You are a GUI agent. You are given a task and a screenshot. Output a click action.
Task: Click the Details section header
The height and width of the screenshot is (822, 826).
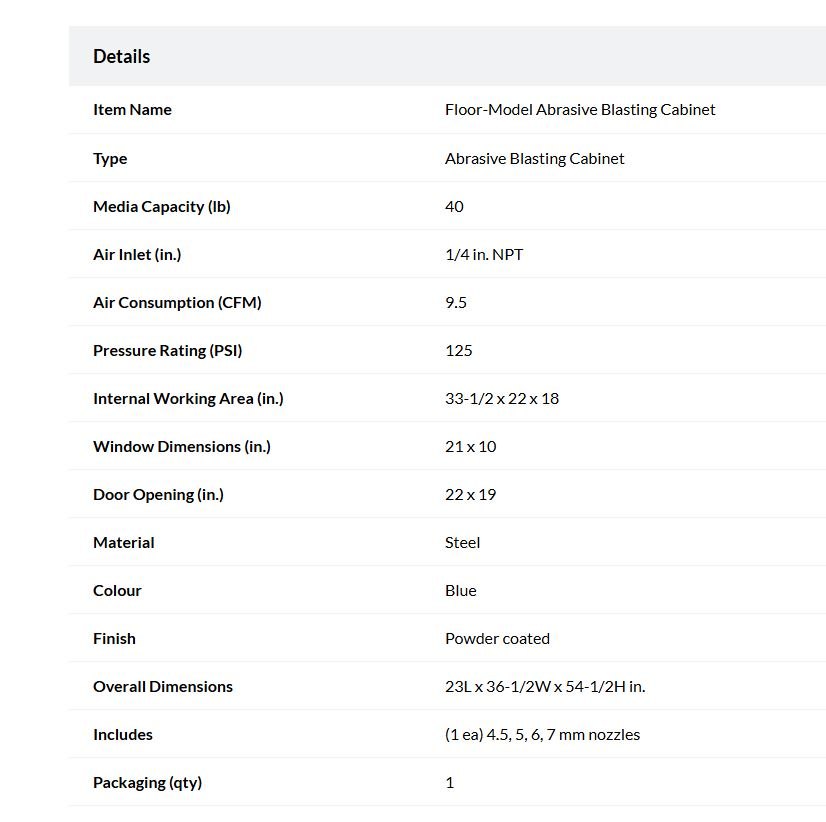pos(121,56)
